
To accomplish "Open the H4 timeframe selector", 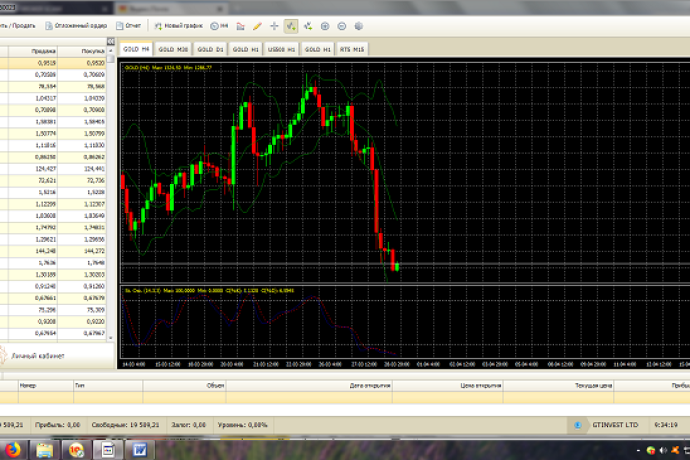I will pyautogui.click(x=219, y=26).
